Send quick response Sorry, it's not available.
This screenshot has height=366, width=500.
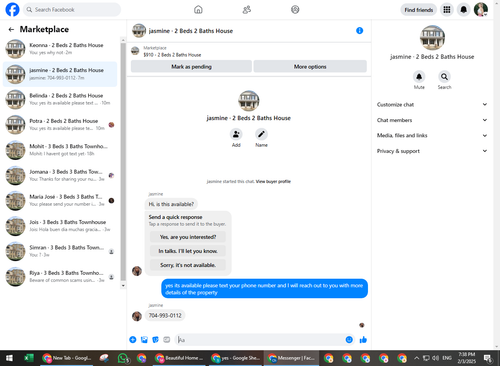tap(188, 265)
